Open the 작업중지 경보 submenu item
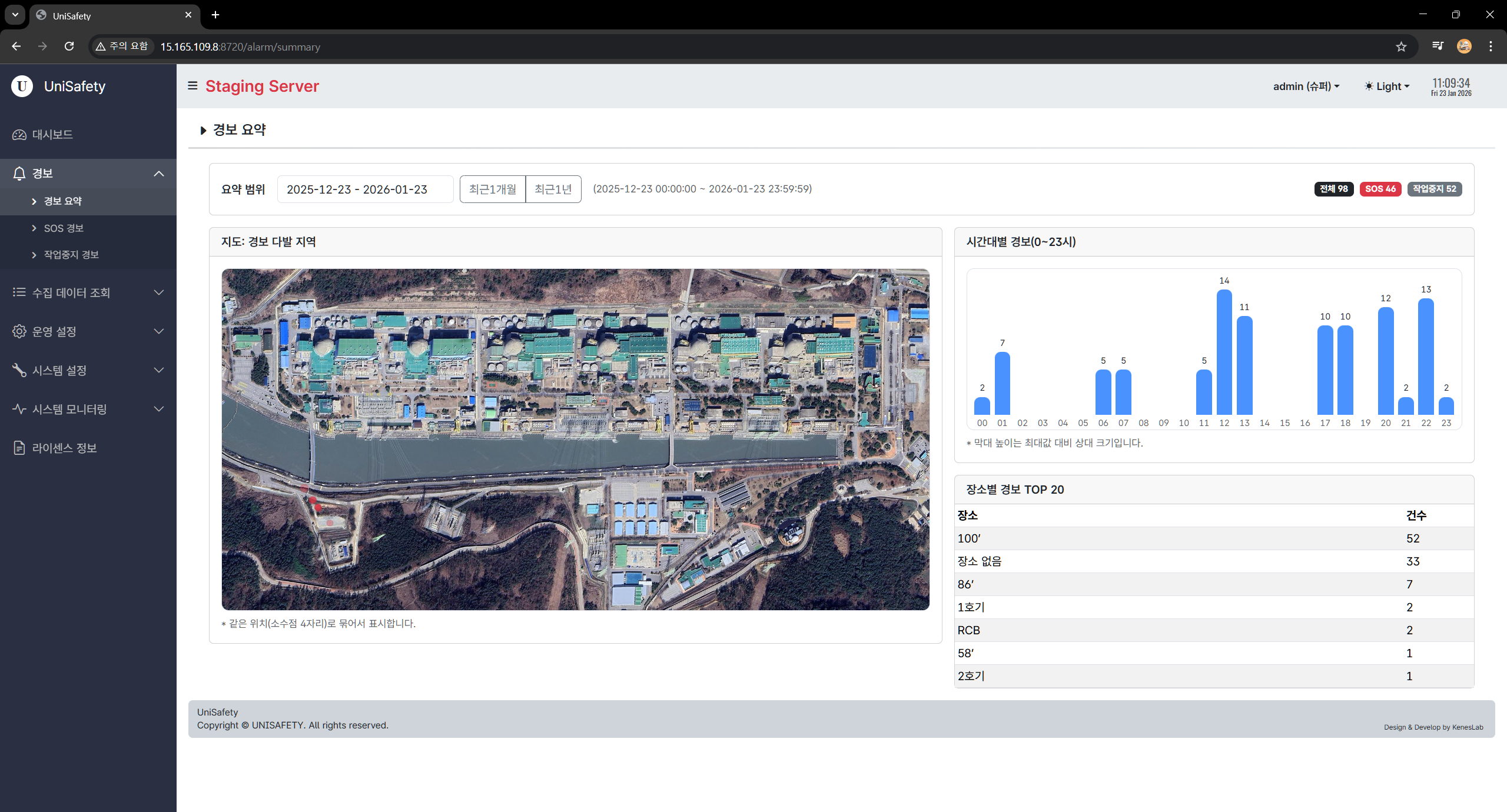This screenshot has height=812, width=1507. (x=88, y=255)
